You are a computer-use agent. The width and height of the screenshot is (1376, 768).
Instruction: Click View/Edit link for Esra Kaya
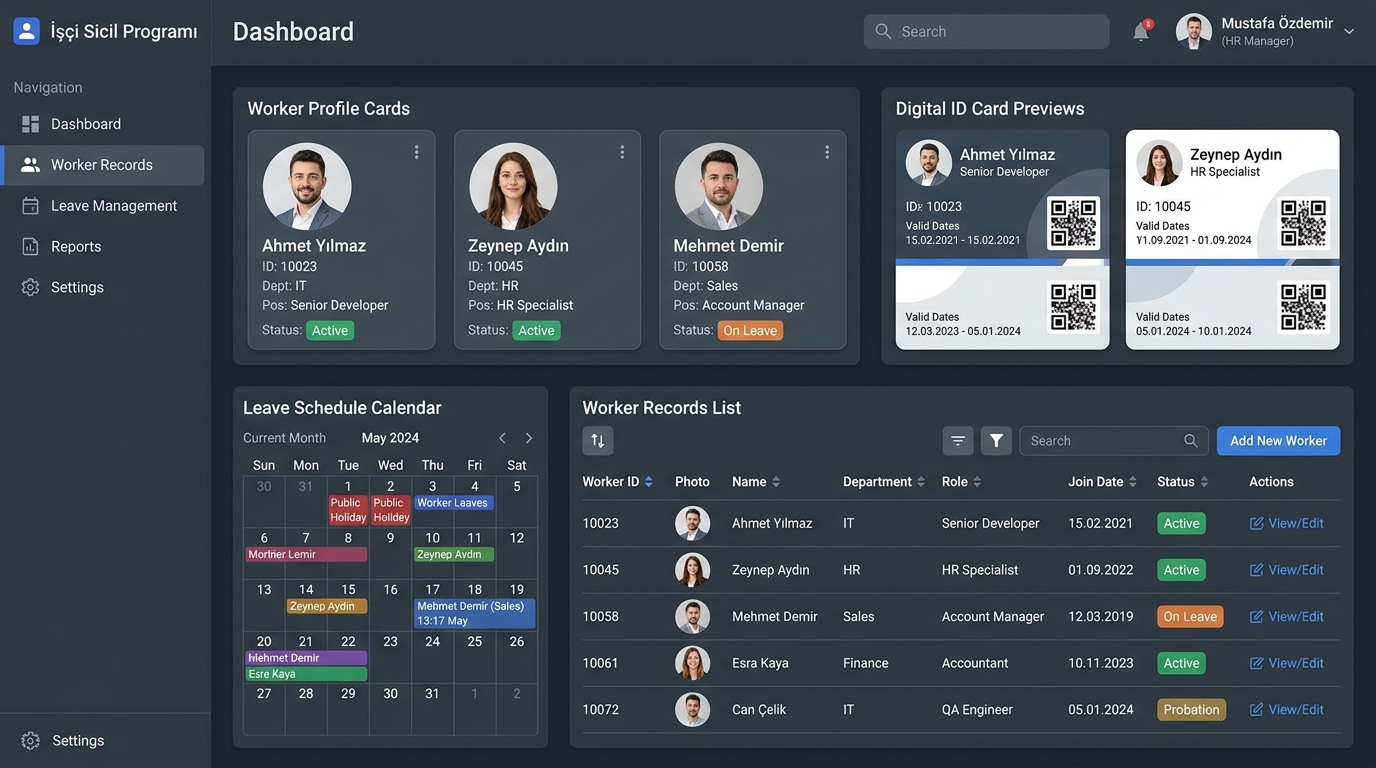1287,663
